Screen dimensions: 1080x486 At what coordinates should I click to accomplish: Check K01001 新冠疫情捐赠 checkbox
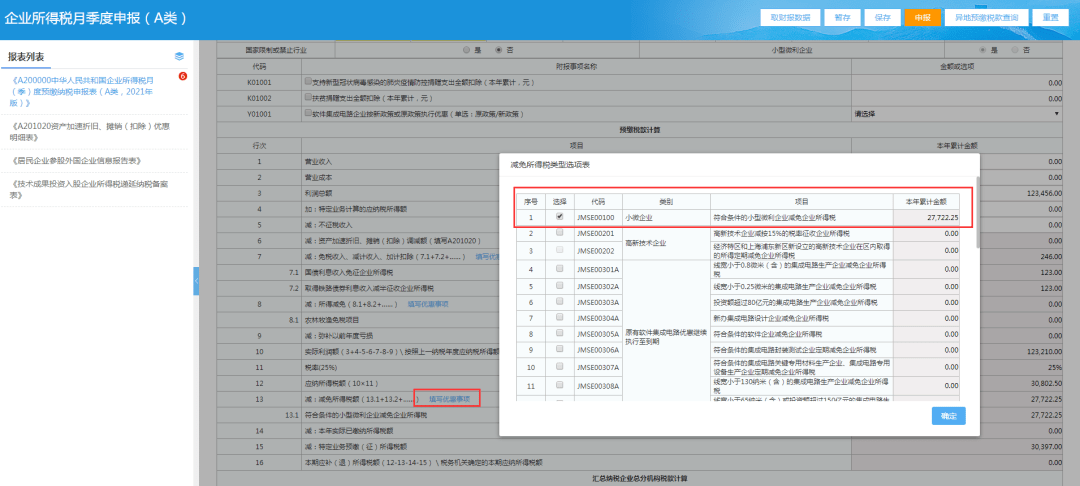(308, 81)
